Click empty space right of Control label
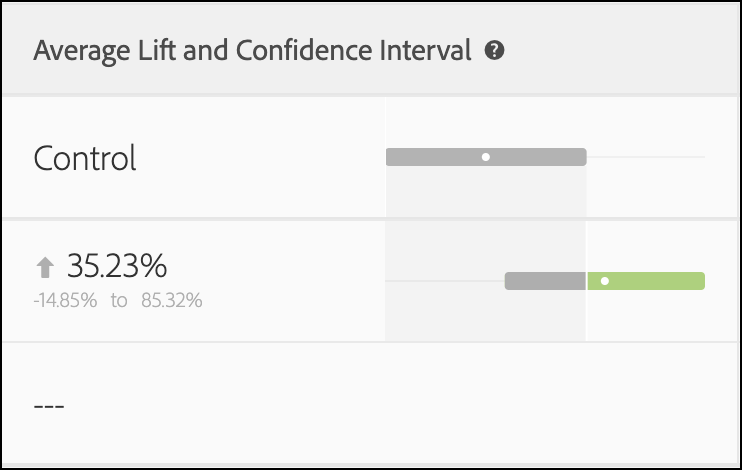The width and height of the screenshot is (742, 470). pos(260,158)
